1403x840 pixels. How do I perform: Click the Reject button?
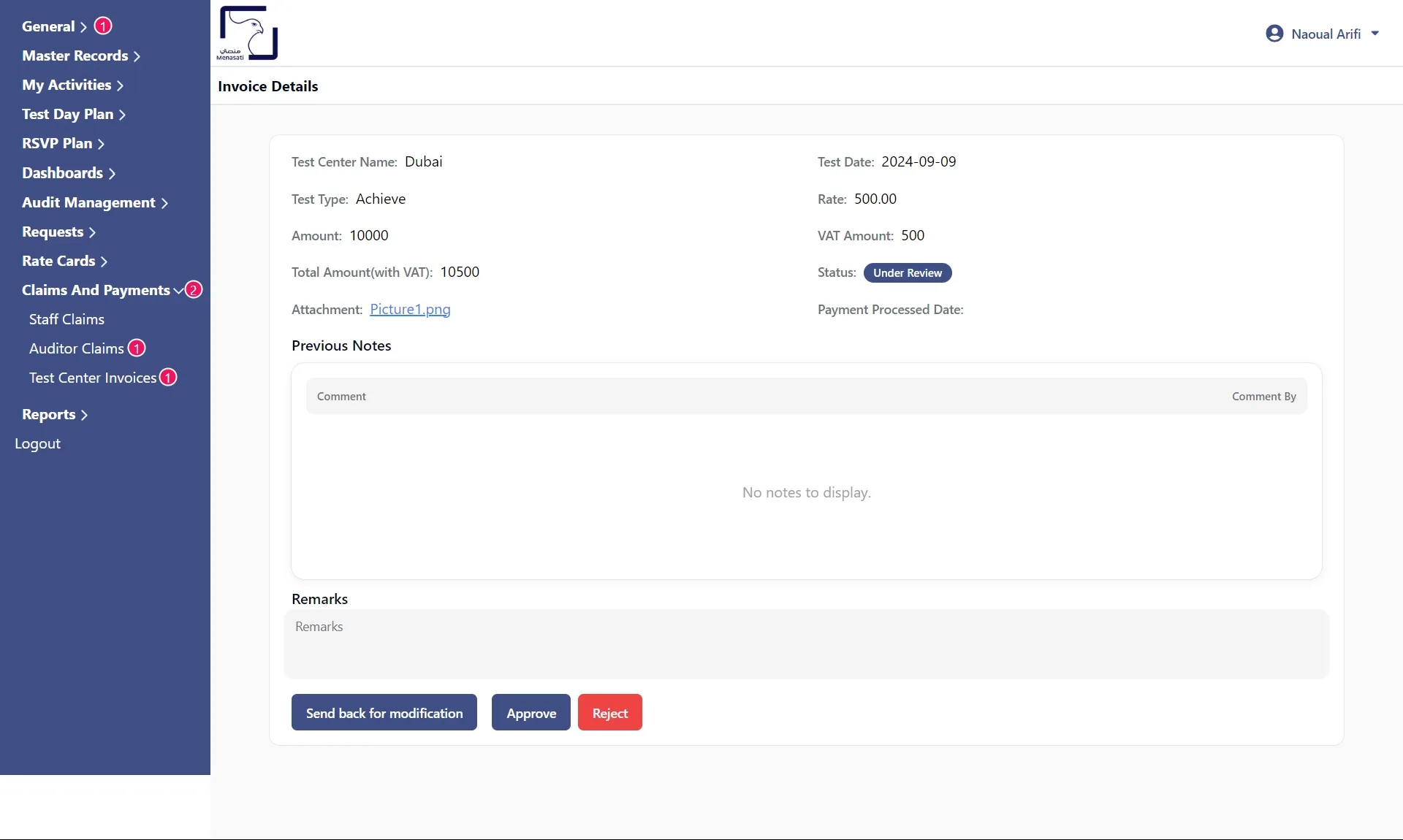(609, 712)
